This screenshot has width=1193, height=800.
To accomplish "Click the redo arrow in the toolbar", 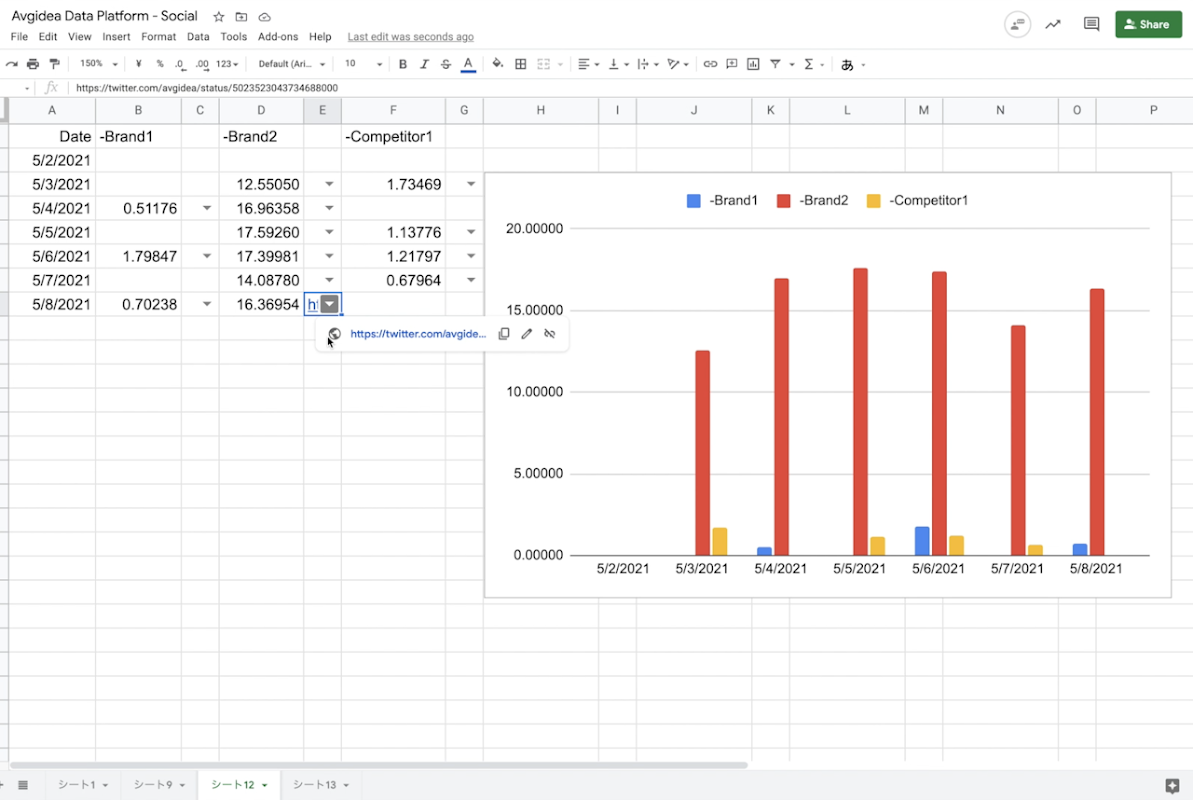I will 11,64.
